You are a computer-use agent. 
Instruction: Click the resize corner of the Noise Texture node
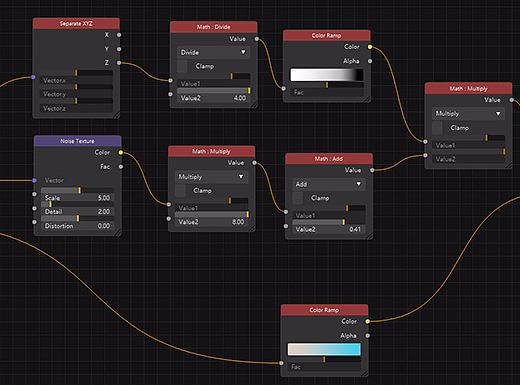tap(118, 233)
